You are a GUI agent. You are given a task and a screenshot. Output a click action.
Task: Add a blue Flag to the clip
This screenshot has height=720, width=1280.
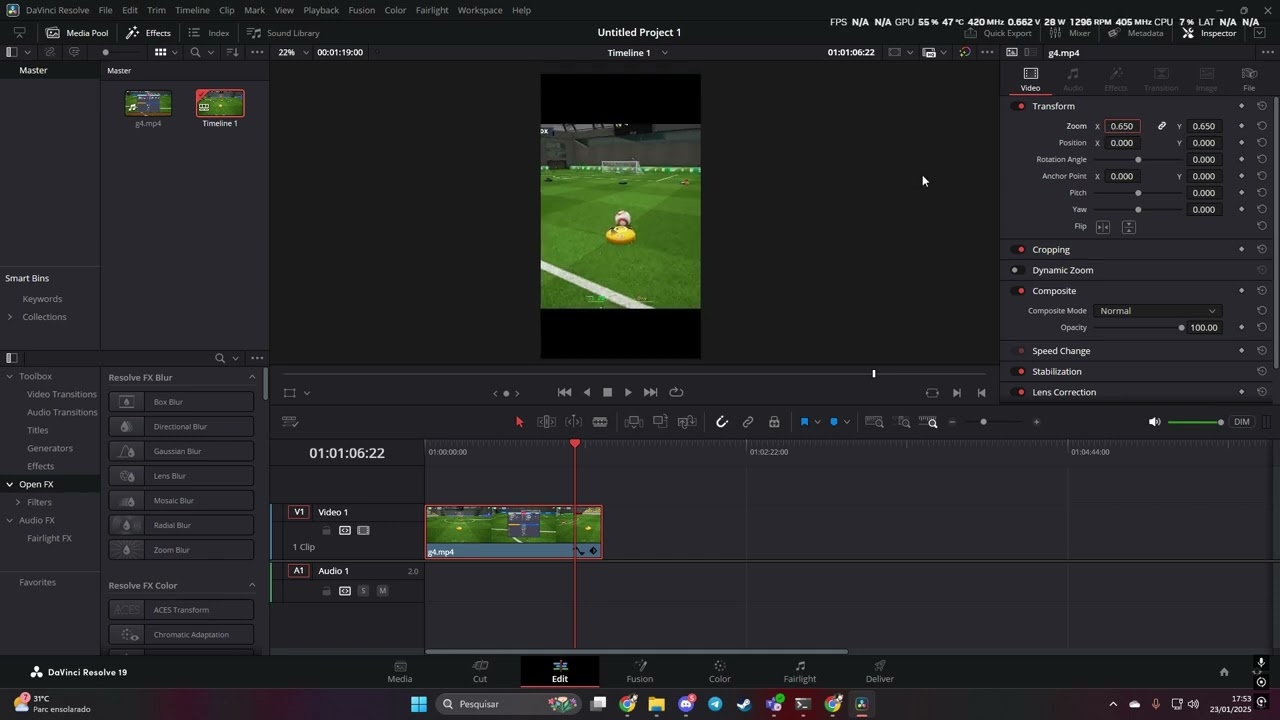pos(804,422)
